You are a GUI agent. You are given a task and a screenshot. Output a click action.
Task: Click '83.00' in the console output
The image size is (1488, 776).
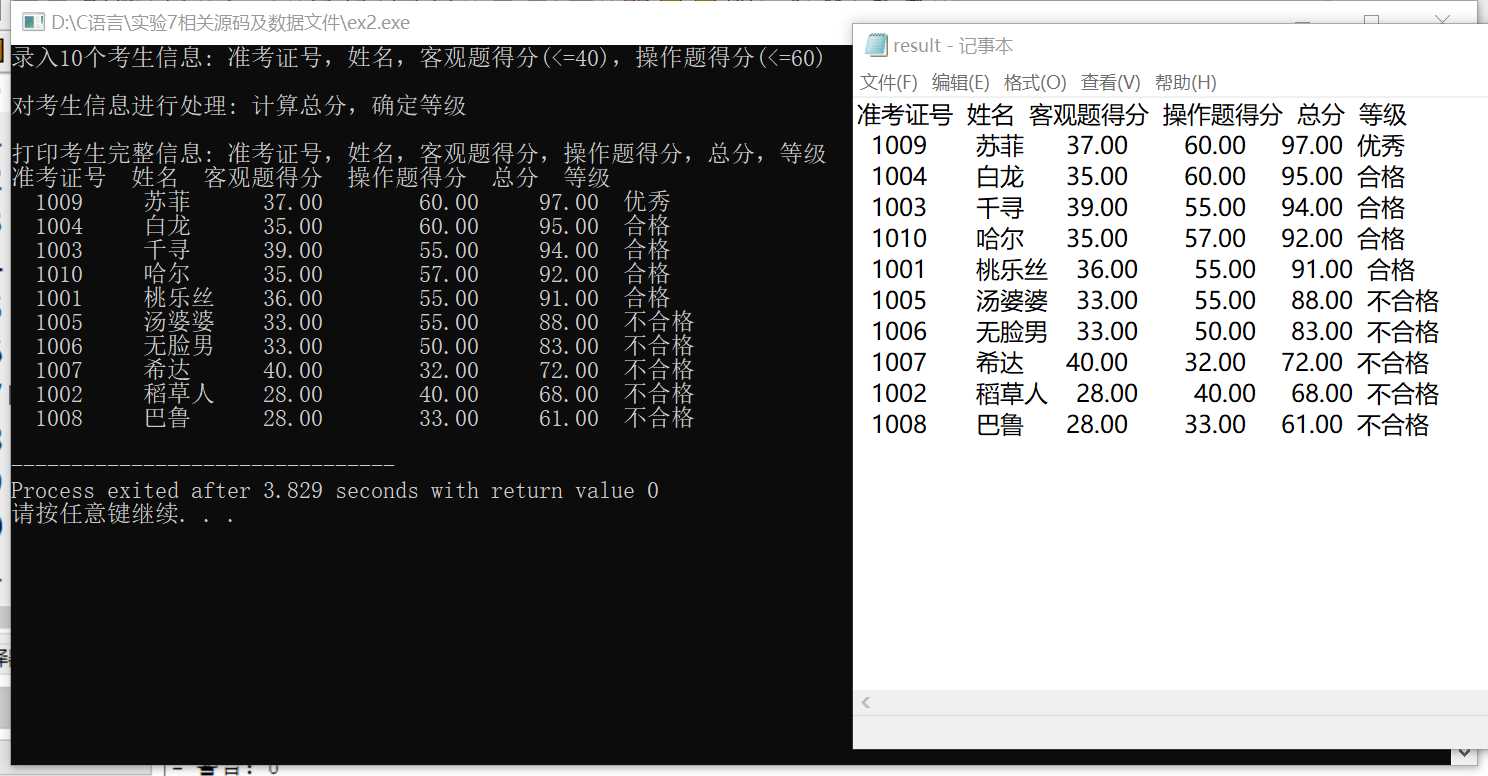tap(569, 346)
